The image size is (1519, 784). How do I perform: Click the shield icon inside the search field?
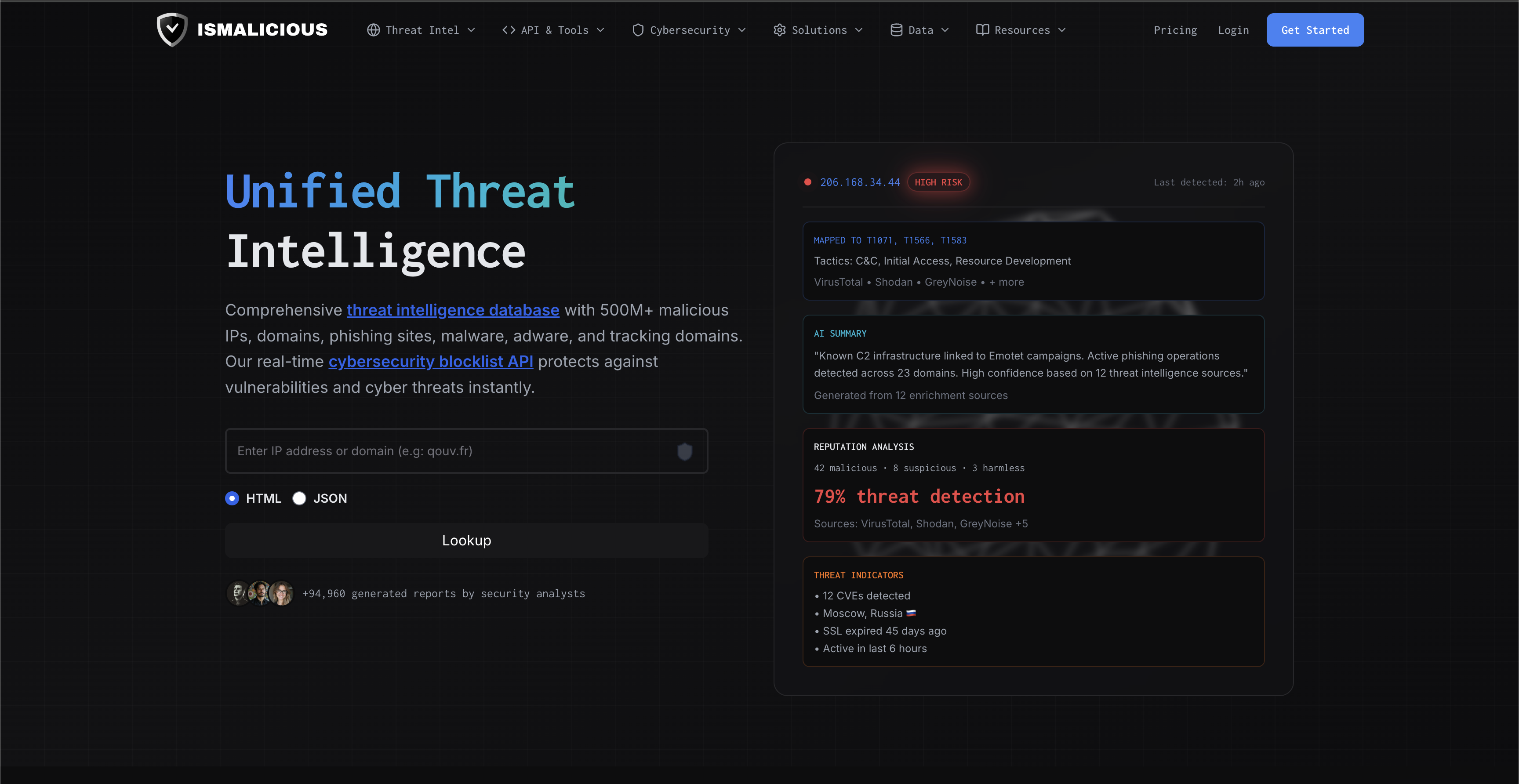[x=684, y=451]
